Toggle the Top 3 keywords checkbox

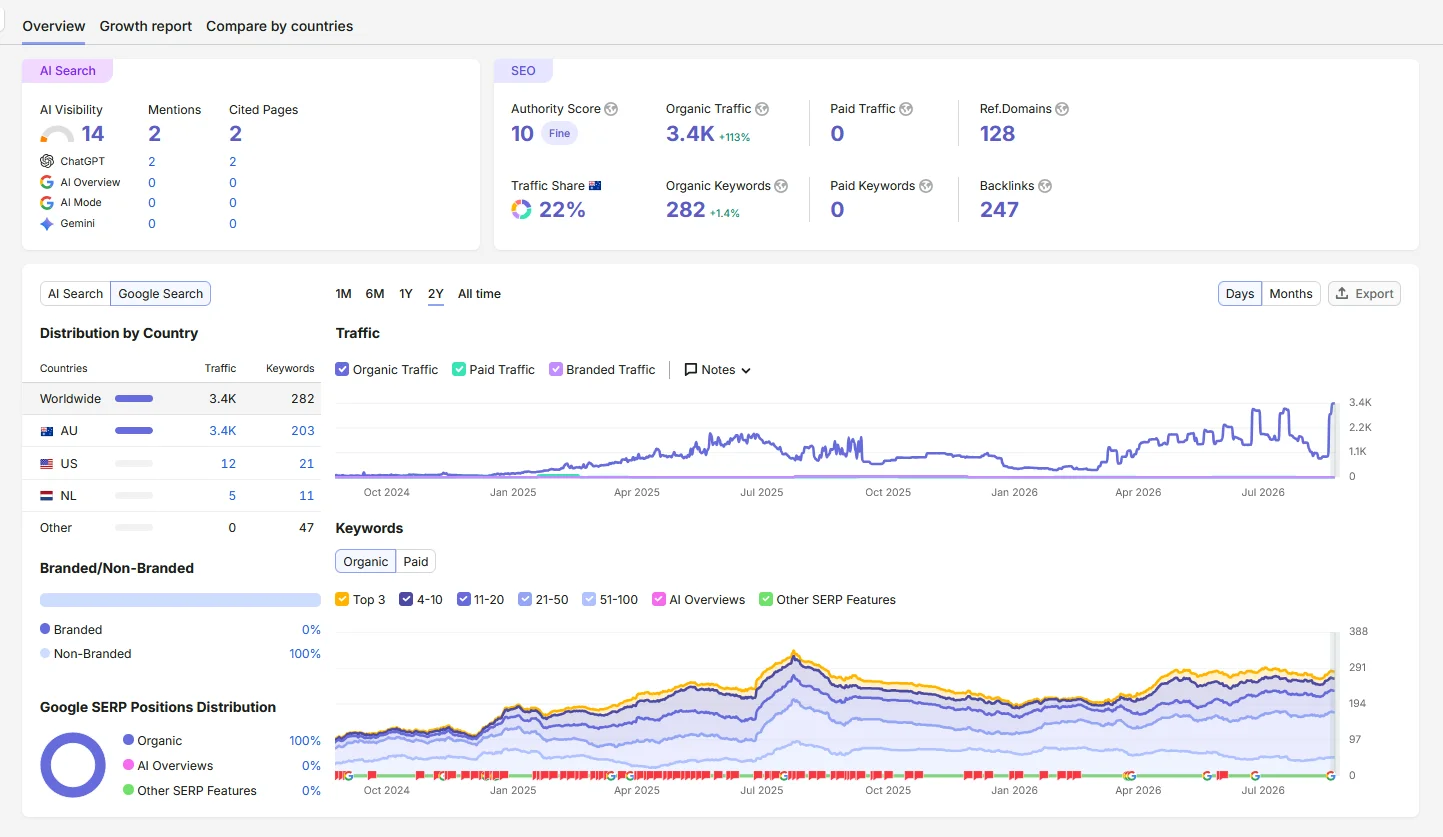(342, 600)
